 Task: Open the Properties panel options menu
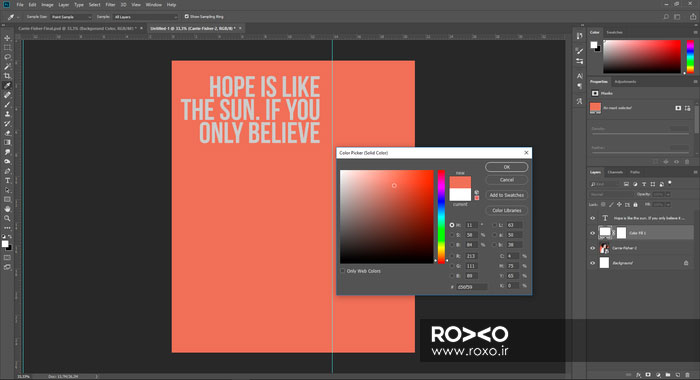(x=695, y=82)
